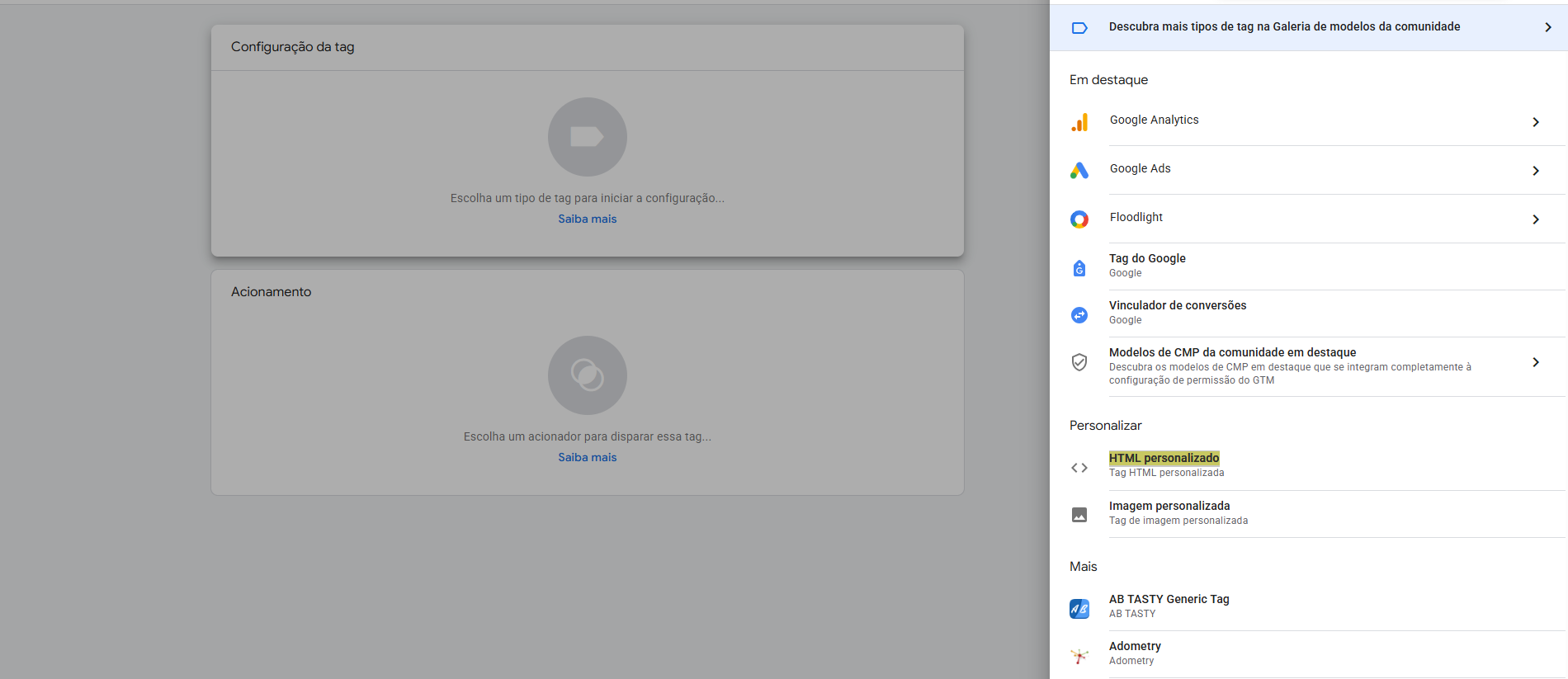Click the Tag do Google icon
The height and width of the screenshot is (679, 1568).
(x=1079, y=268)
